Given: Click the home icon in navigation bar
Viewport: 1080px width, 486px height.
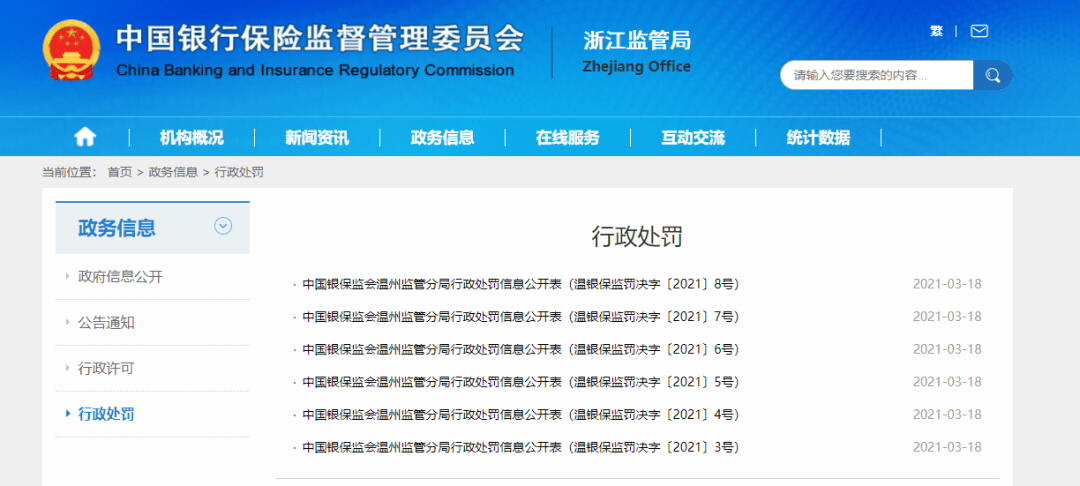Looking at the screenshot, I should [85, 137].
